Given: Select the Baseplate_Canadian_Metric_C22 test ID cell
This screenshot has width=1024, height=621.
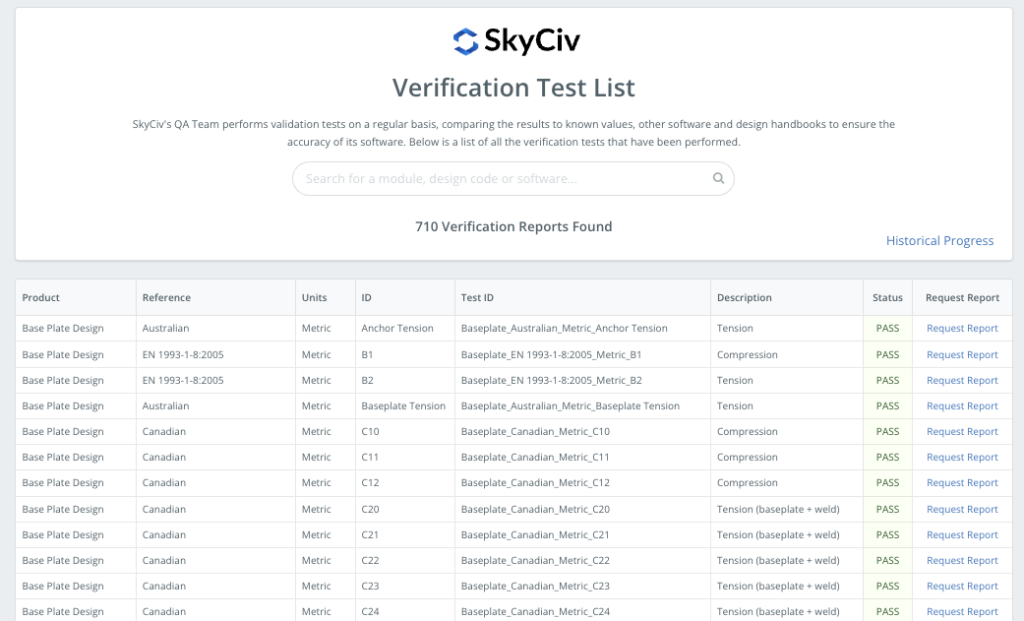Looking at the screenshot, I should 535,561.
